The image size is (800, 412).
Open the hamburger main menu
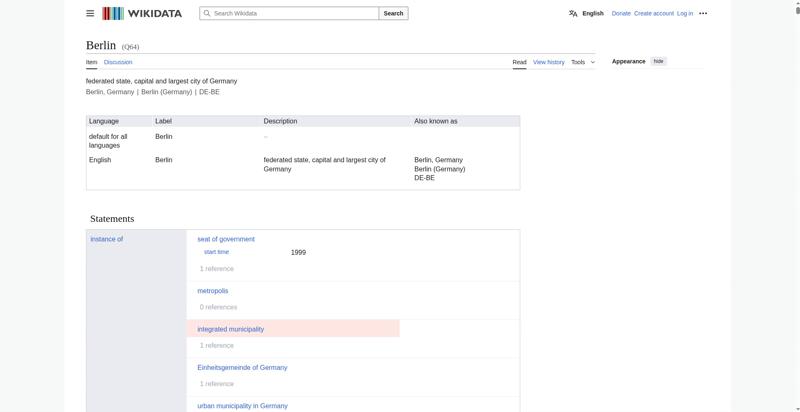pos(90,13)
